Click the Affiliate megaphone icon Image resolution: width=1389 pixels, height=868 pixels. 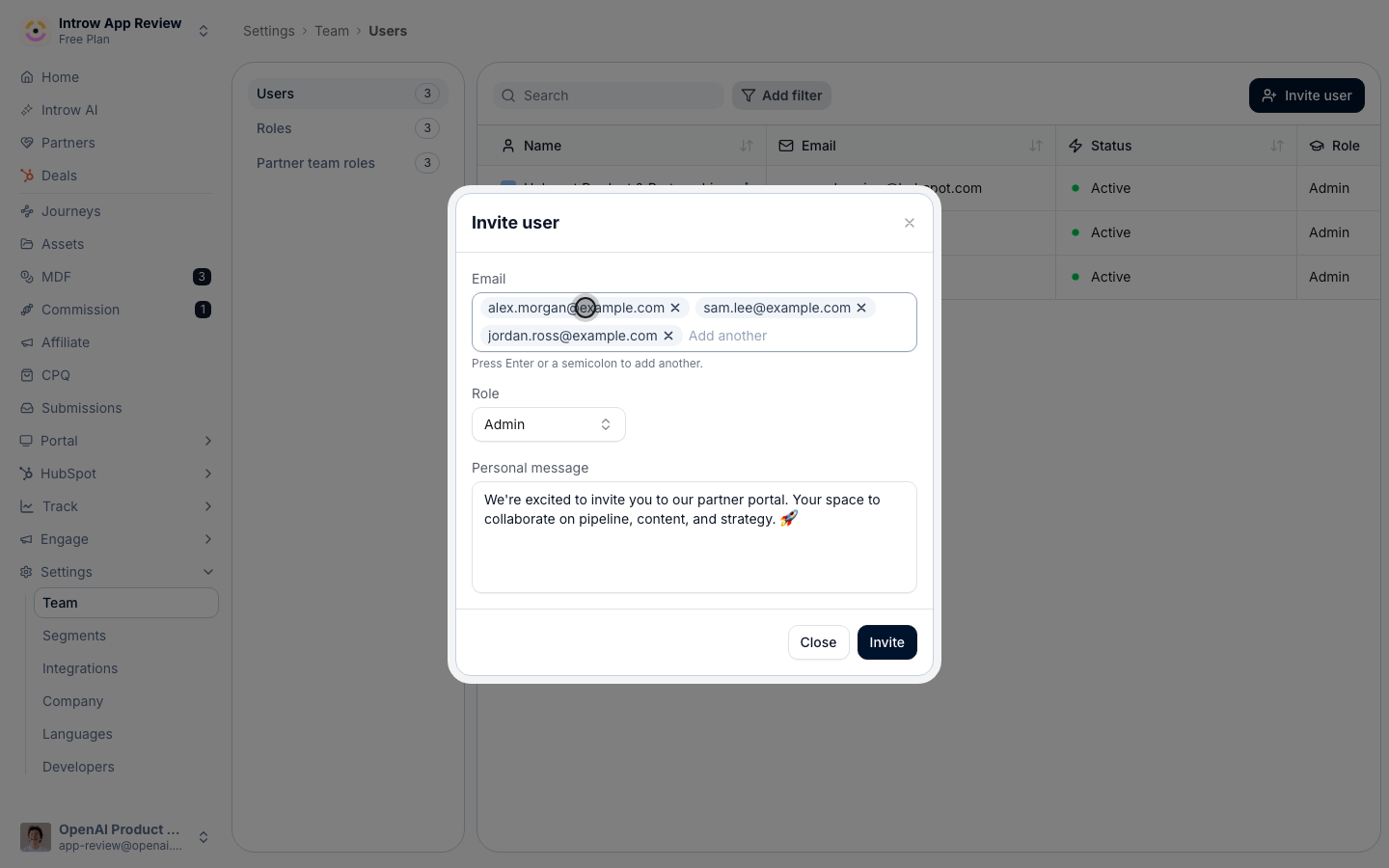coord(27,342)
